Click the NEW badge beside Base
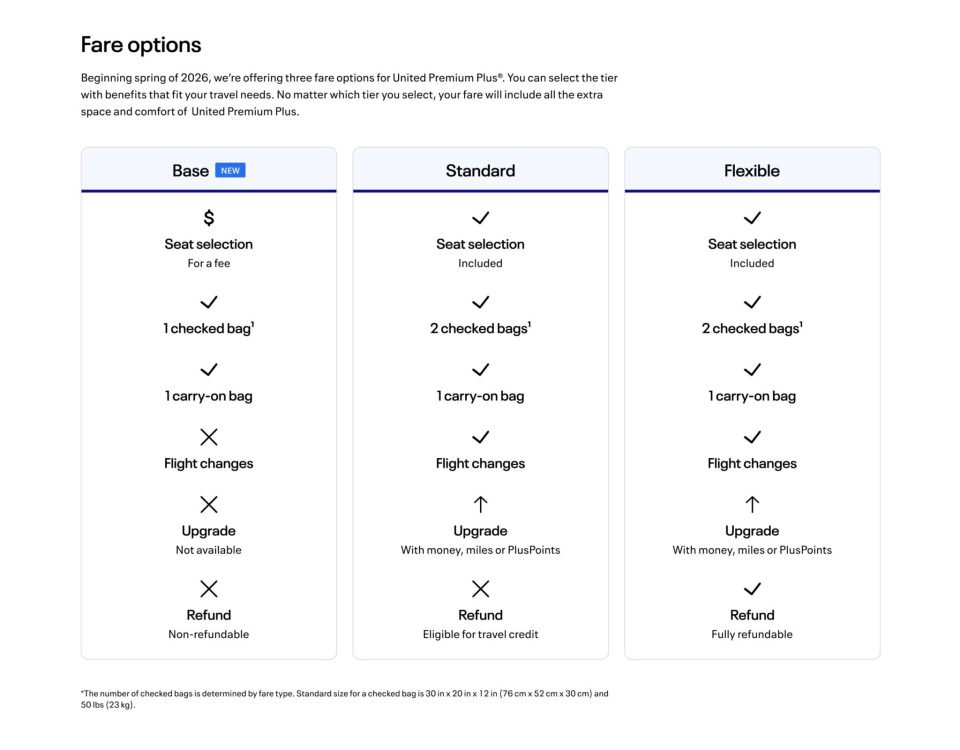This screenshot has height=750, width=960. coord(230,171)
